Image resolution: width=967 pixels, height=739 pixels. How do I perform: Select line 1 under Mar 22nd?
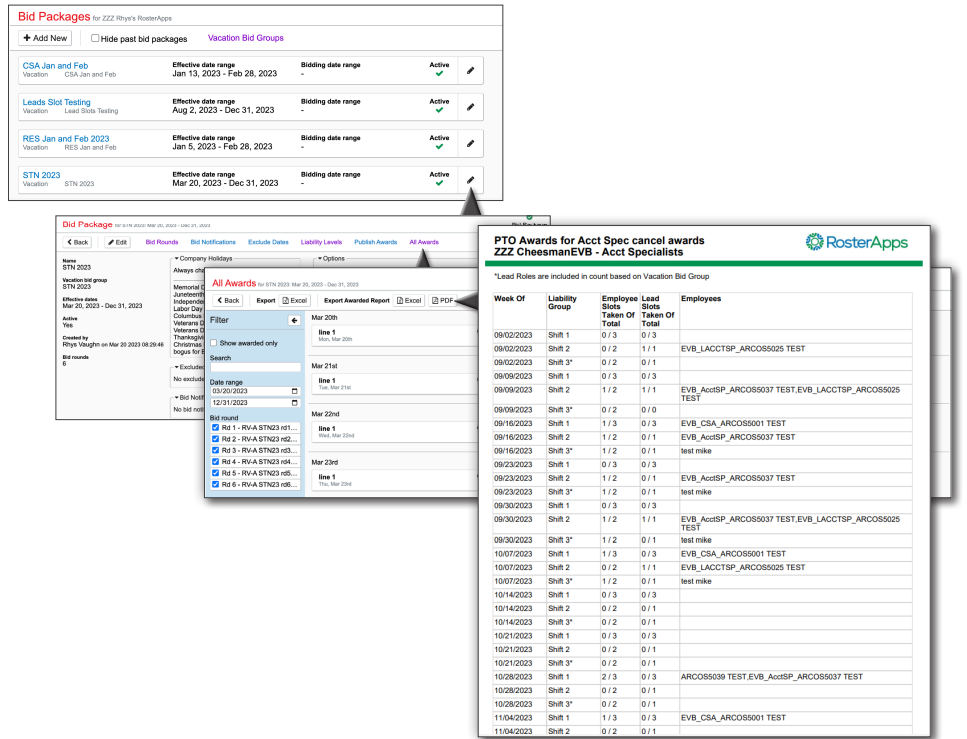click(x=395, y=432)
